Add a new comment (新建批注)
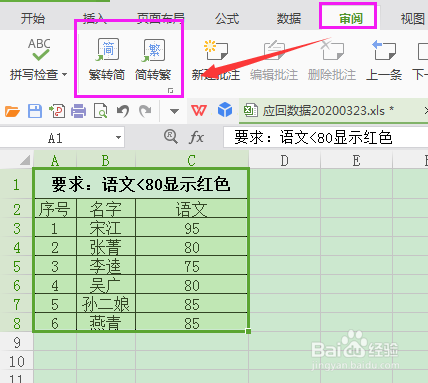 (216, 60)
